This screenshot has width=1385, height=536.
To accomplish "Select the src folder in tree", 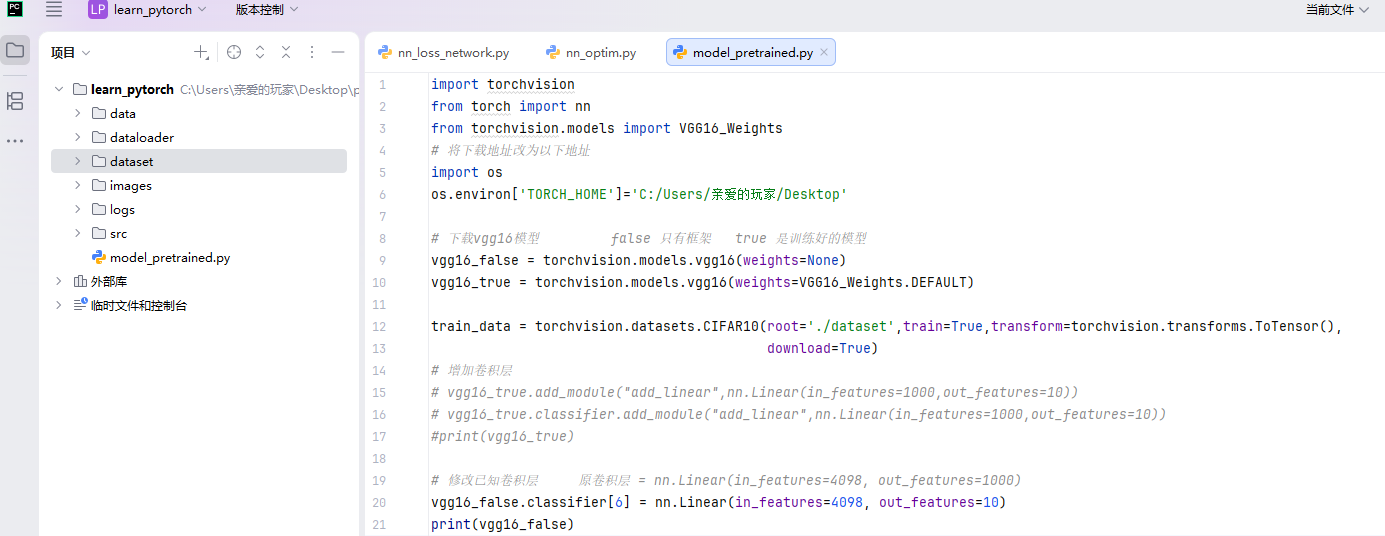I will [x=118, y=233].
